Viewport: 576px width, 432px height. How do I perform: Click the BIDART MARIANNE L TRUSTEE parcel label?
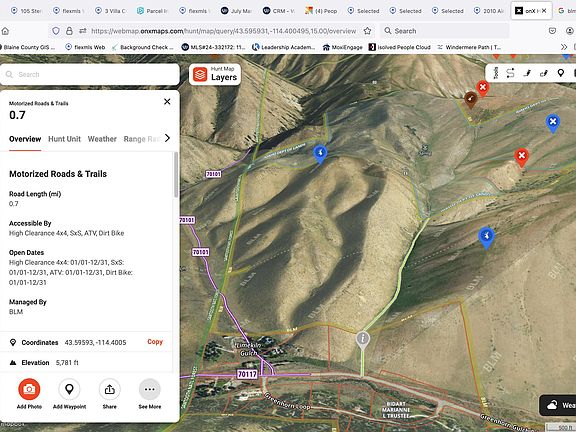(396, 410)
